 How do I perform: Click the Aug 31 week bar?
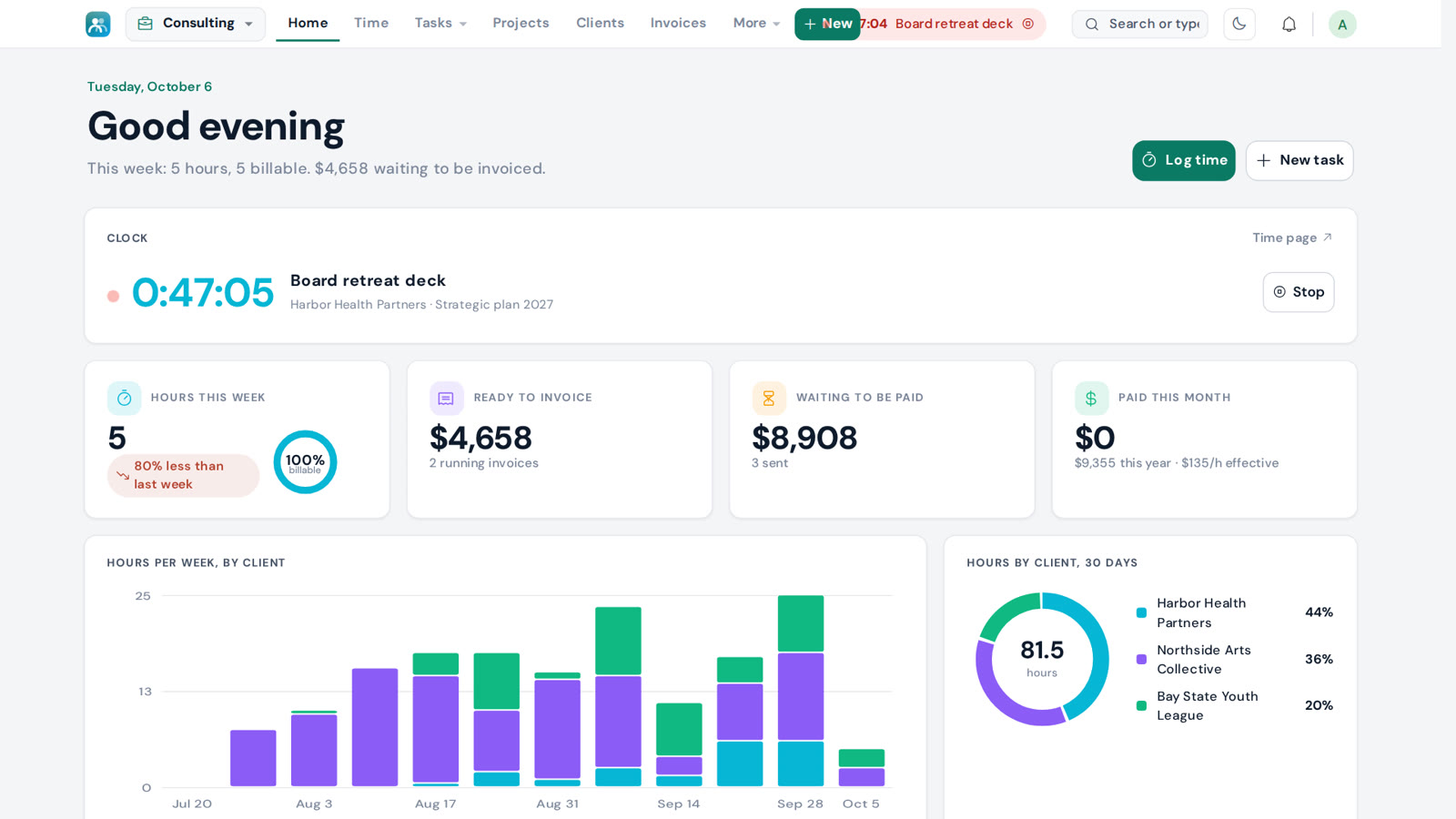pos(557,730)
